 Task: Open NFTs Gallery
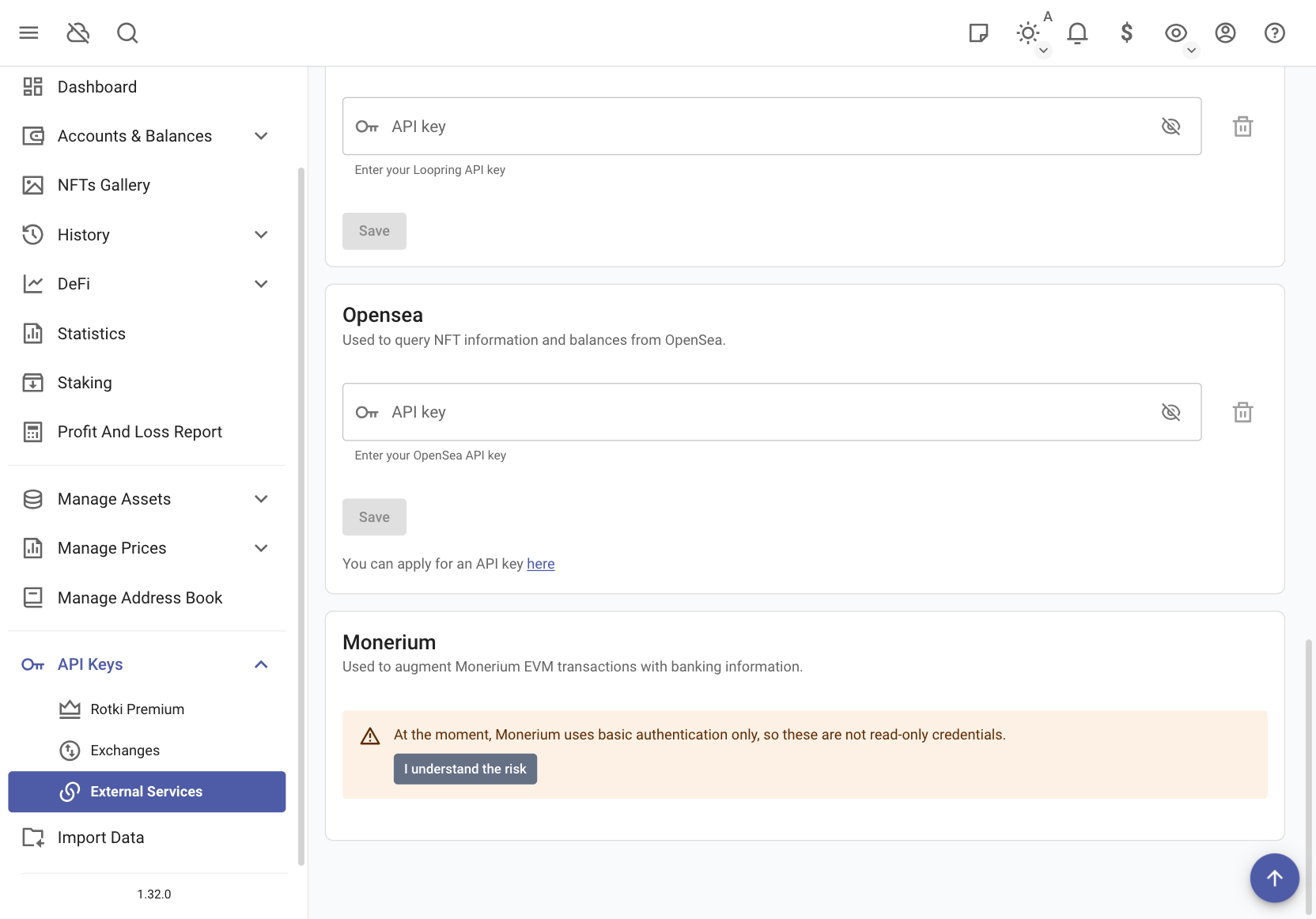coord(147,185)
